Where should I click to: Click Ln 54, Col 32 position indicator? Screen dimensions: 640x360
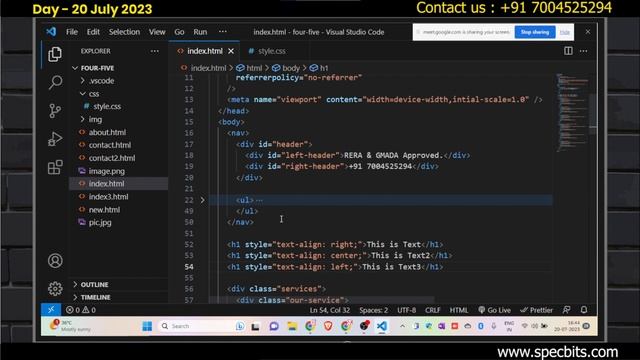tap(330, 310)
